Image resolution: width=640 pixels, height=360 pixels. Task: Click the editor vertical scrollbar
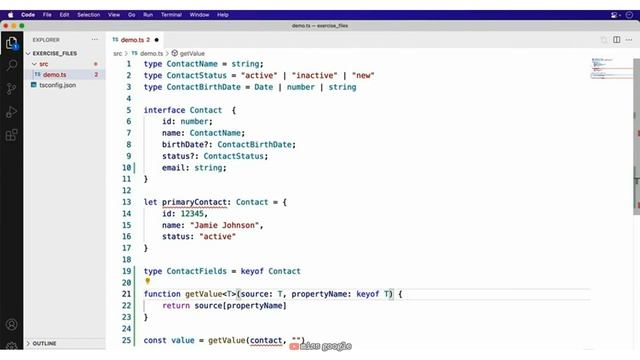[636, 137]
